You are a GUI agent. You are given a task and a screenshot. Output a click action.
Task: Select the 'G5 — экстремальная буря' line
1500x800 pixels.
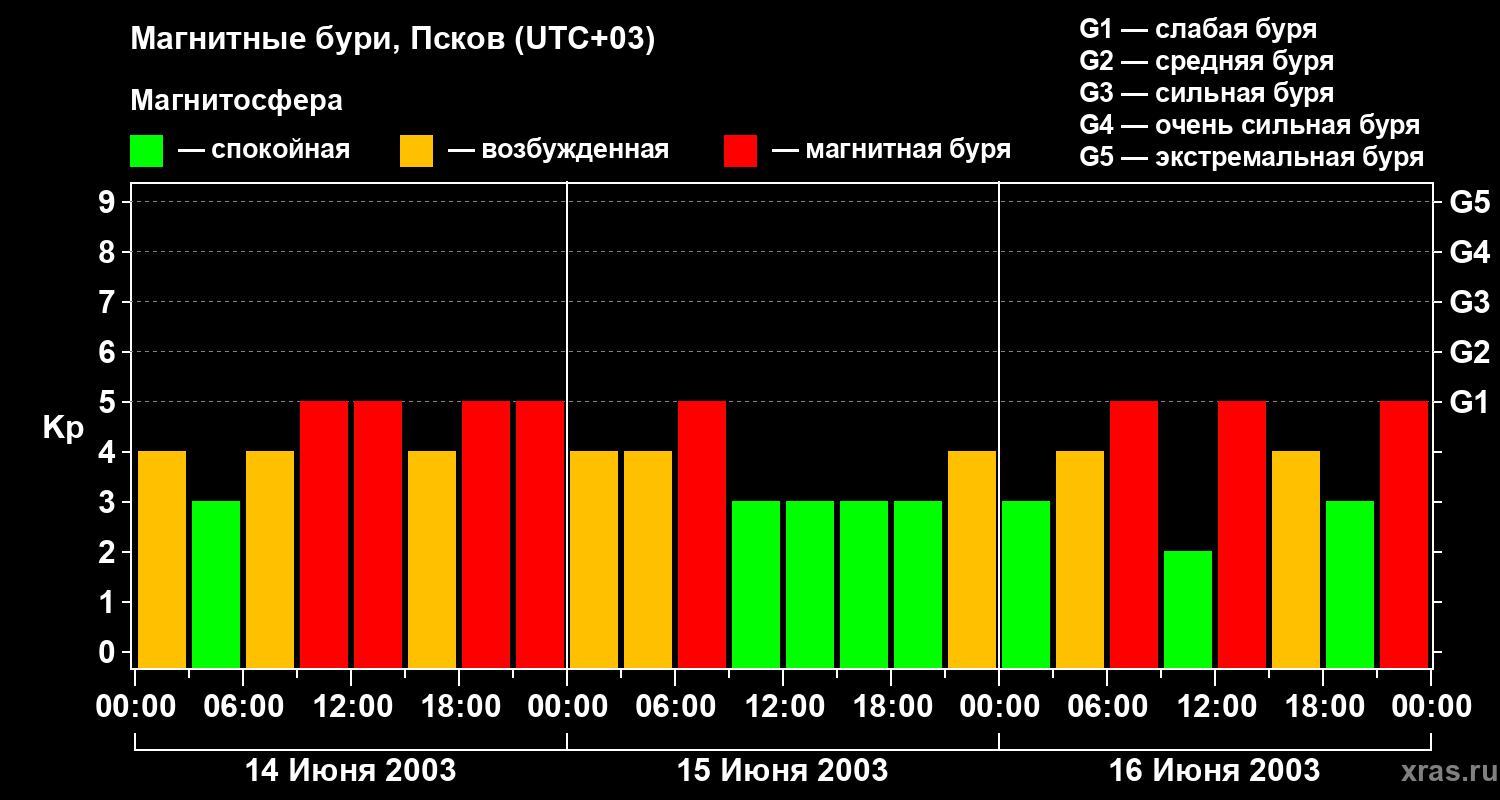pos(1252,157)
